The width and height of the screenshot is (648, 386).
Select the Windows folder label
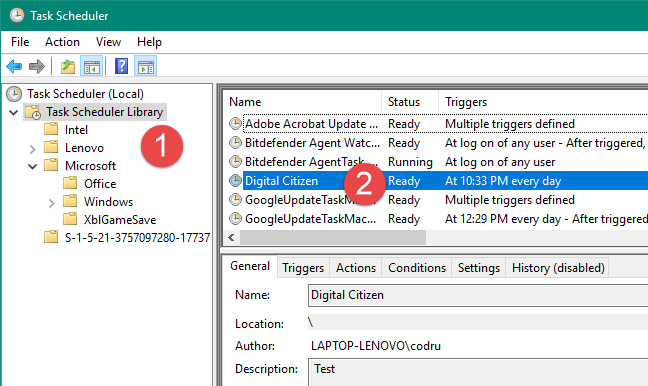coord(108,202)
